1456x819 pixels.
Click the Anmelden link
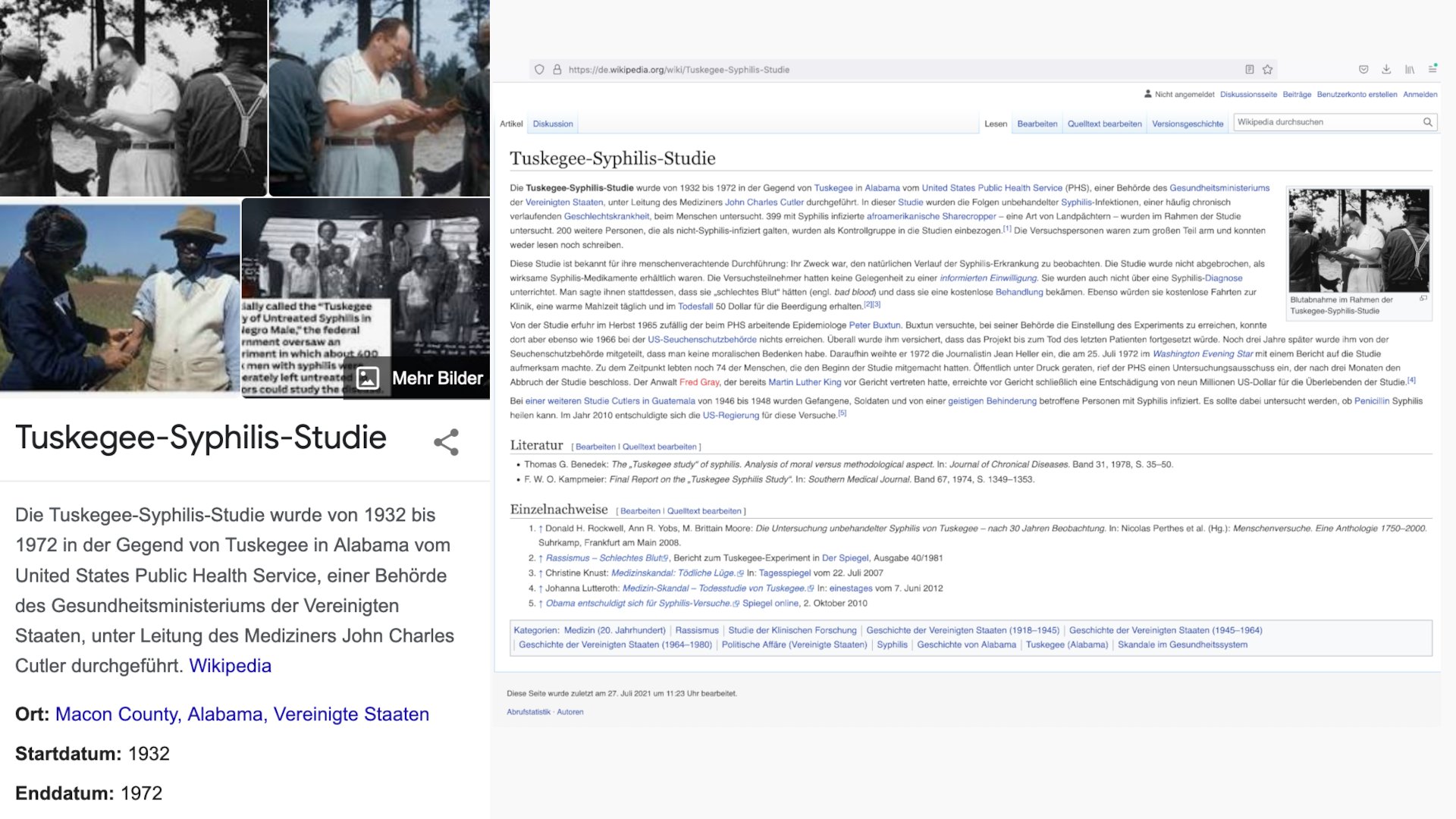click(x=1420, y=94)
